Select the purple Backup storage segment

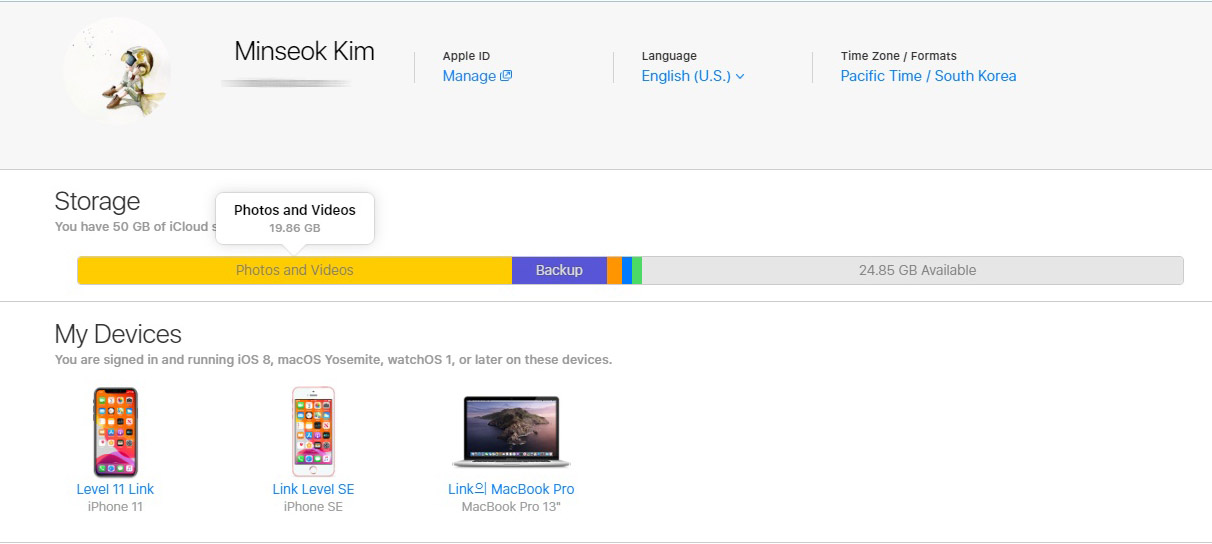[x=559, y=270]
